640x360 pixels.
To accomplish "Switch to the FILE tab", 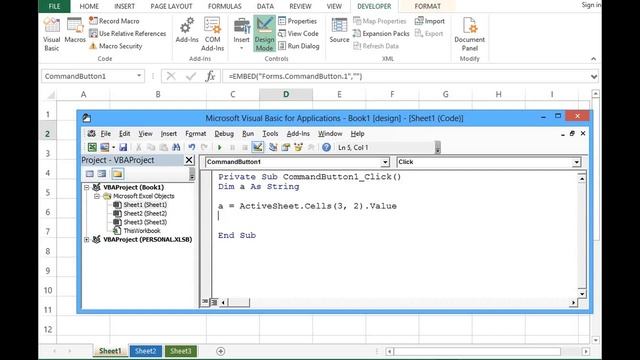I will 54,6.
